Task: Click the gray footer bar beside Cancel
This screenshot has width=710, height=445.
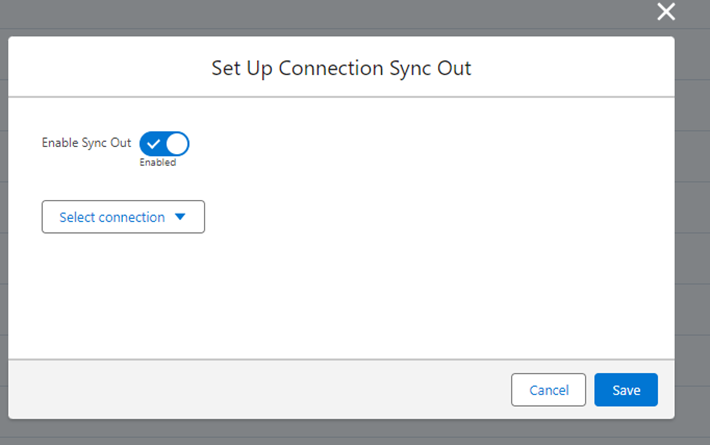Action: pyautogui.click(x=258, y=389)
